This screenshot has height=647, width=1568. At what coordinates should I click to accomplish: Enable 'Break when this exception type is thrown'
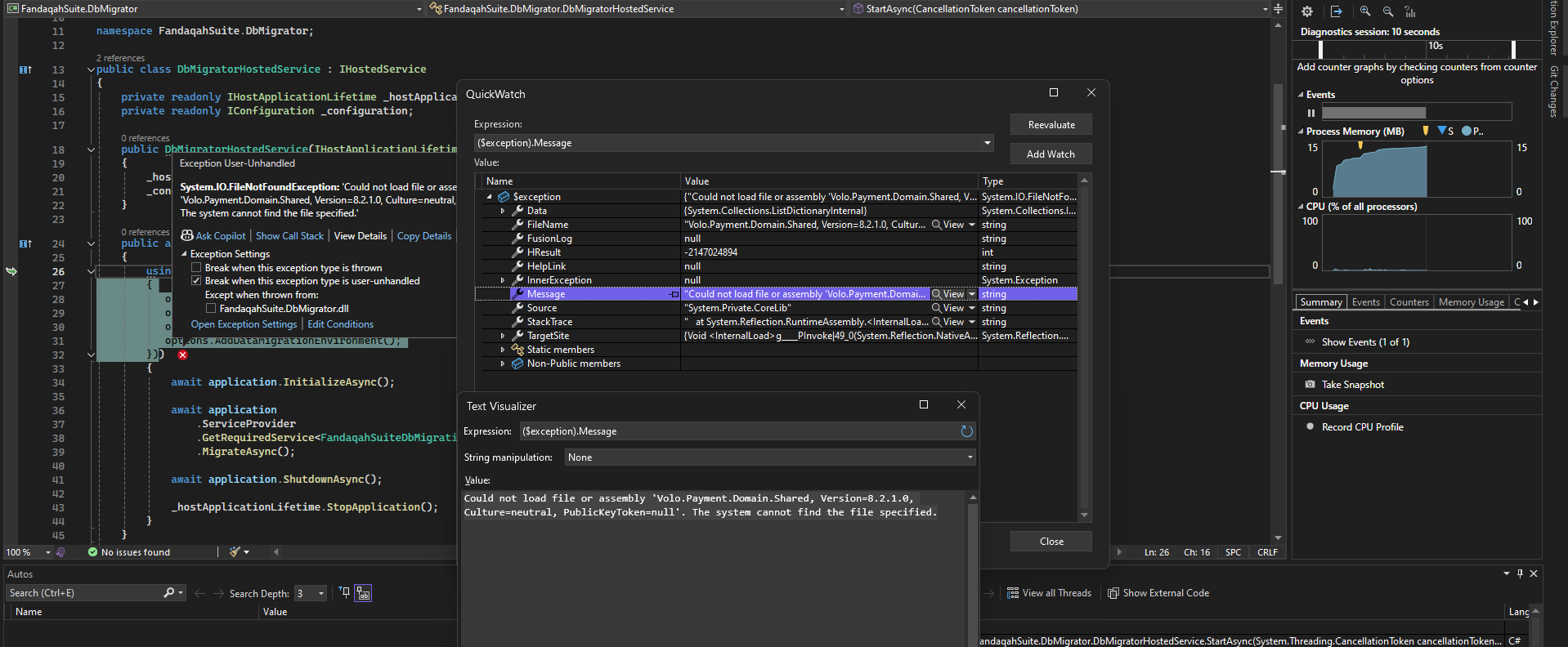(x=196, y=268)
